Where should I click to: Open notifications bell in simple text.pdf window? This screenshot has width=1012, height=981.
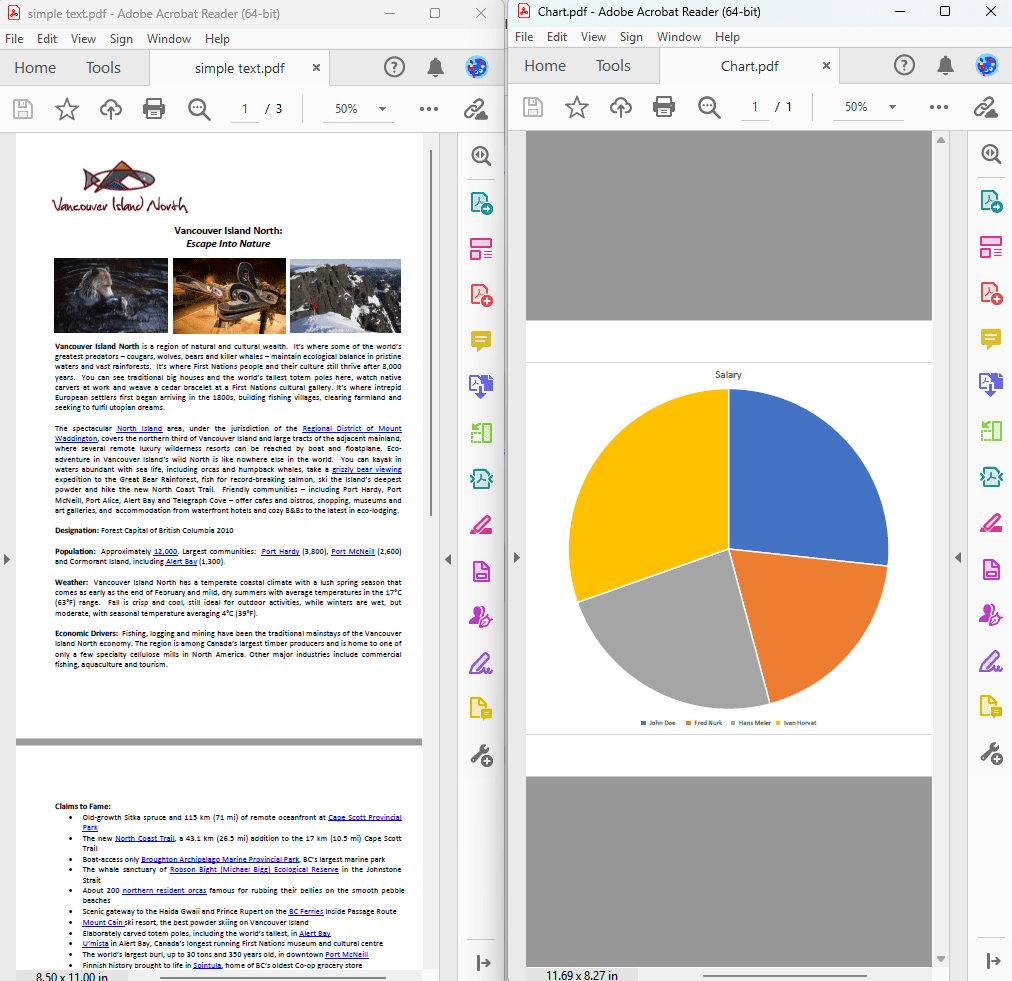pos(436,67)
